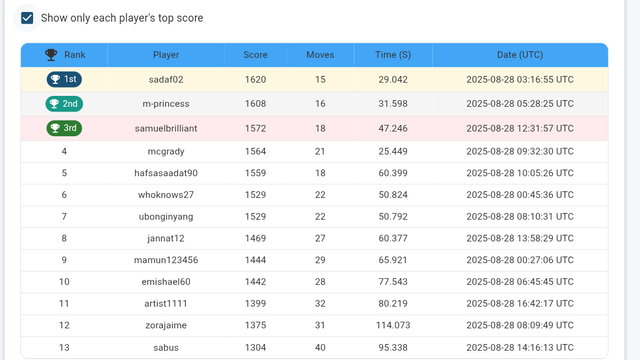Click the time value 114.073
The image size is (640, 360).
[393, 325]
